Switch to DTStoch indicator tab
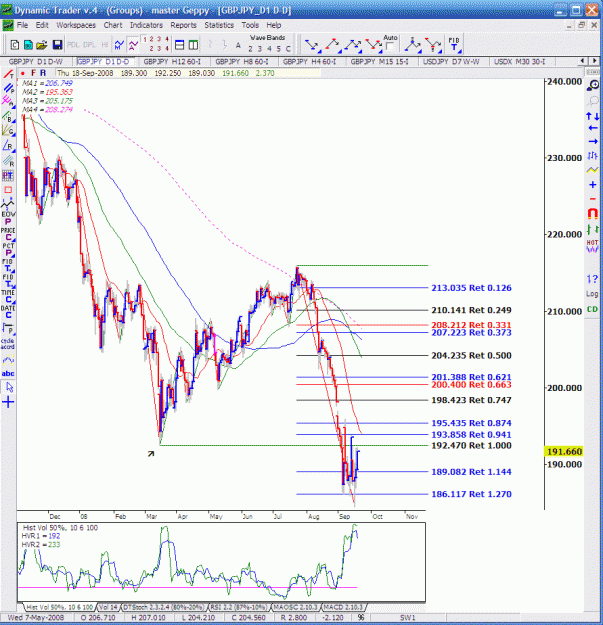Viewport: 603px width, 625px height. click(164, 607)
